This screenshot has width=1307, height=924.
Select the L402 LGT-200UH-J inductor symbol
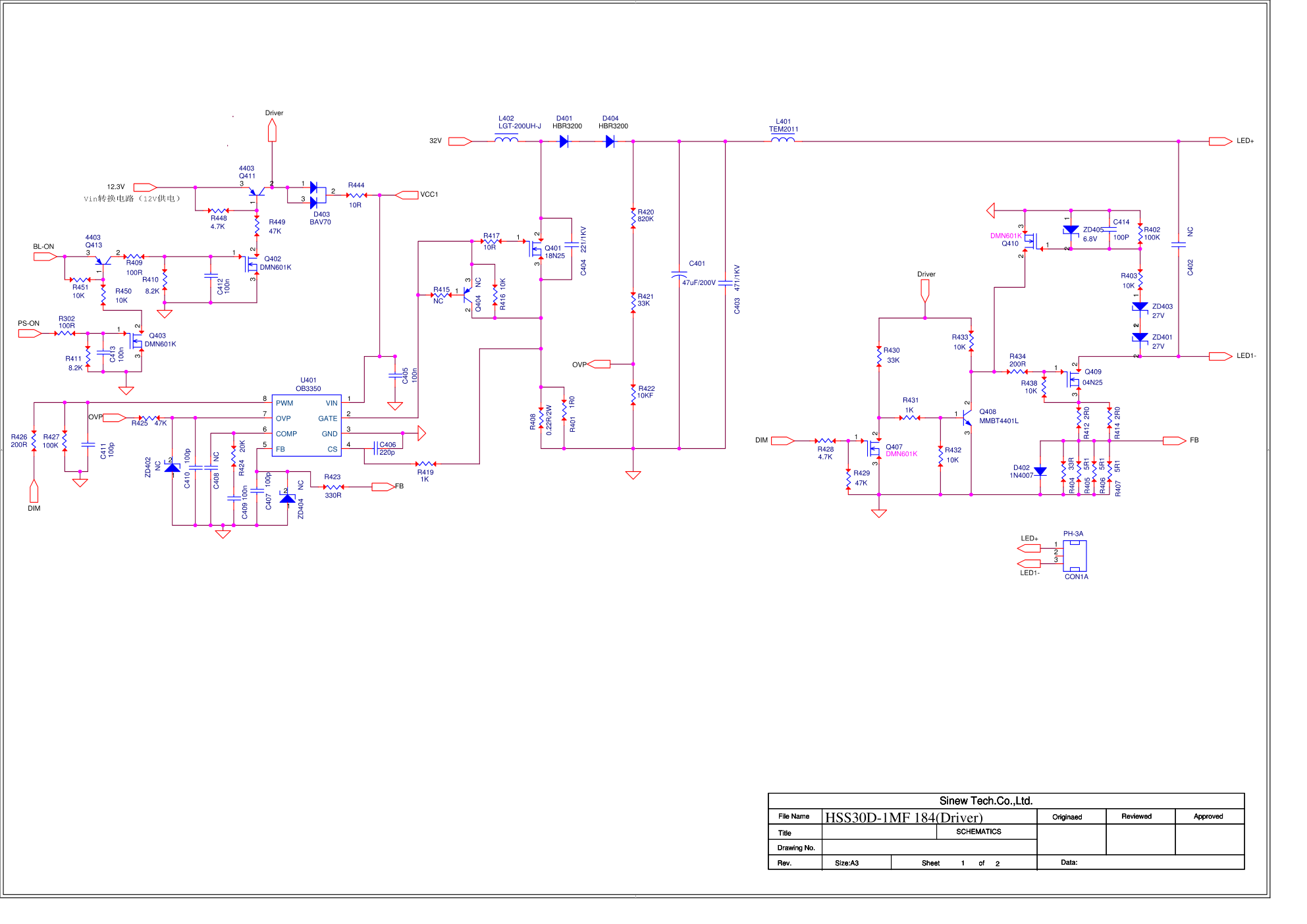click(506, 139)
